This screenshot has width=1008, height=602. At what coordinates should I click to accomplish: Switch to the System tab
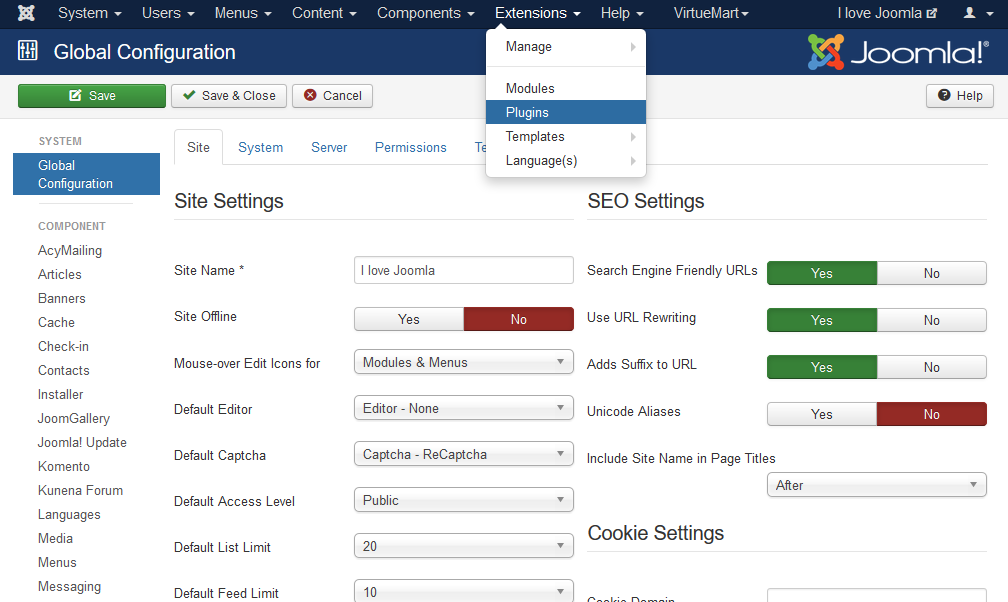[x=260, y=147]
